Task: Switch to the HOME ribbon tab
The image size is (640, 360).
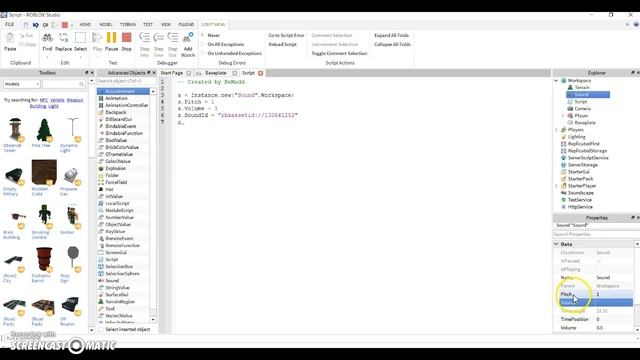Action: (x=85, y=24)
